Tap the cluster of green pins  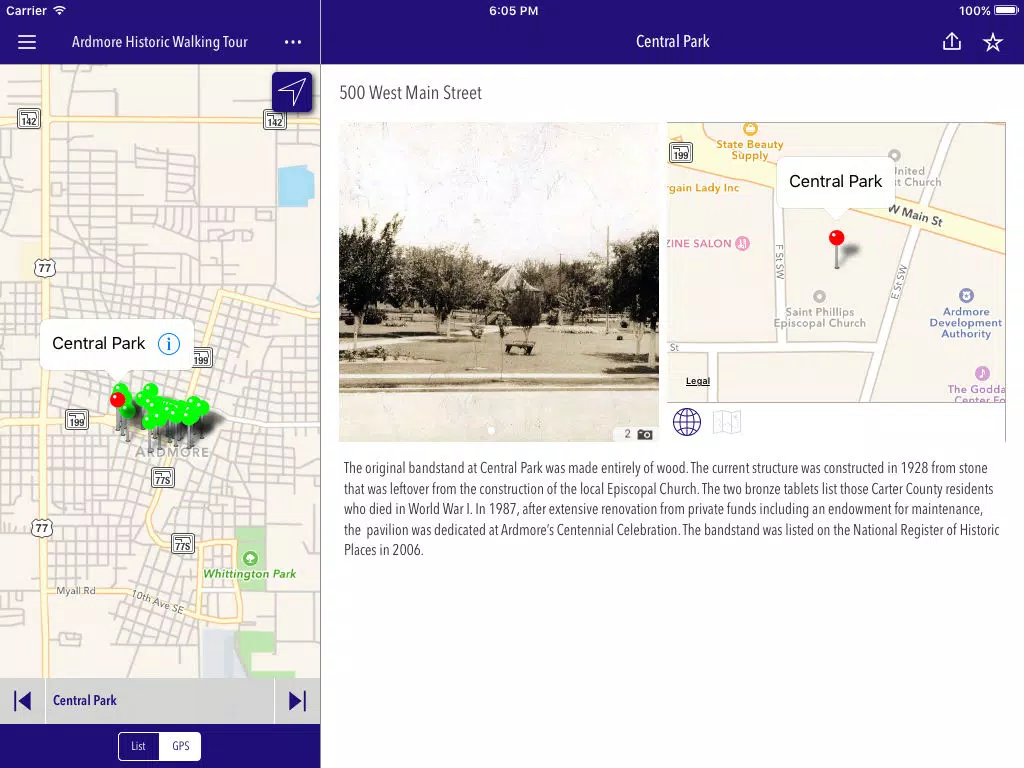172,408
